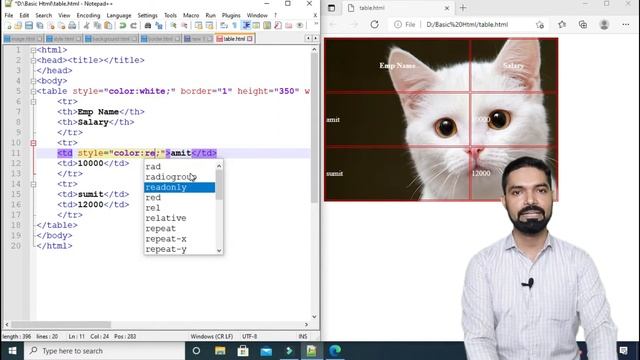The height and width of the screenshot is (360, 640).
Task: Click the Copy toolbar icon
Action: coord(97,25)
